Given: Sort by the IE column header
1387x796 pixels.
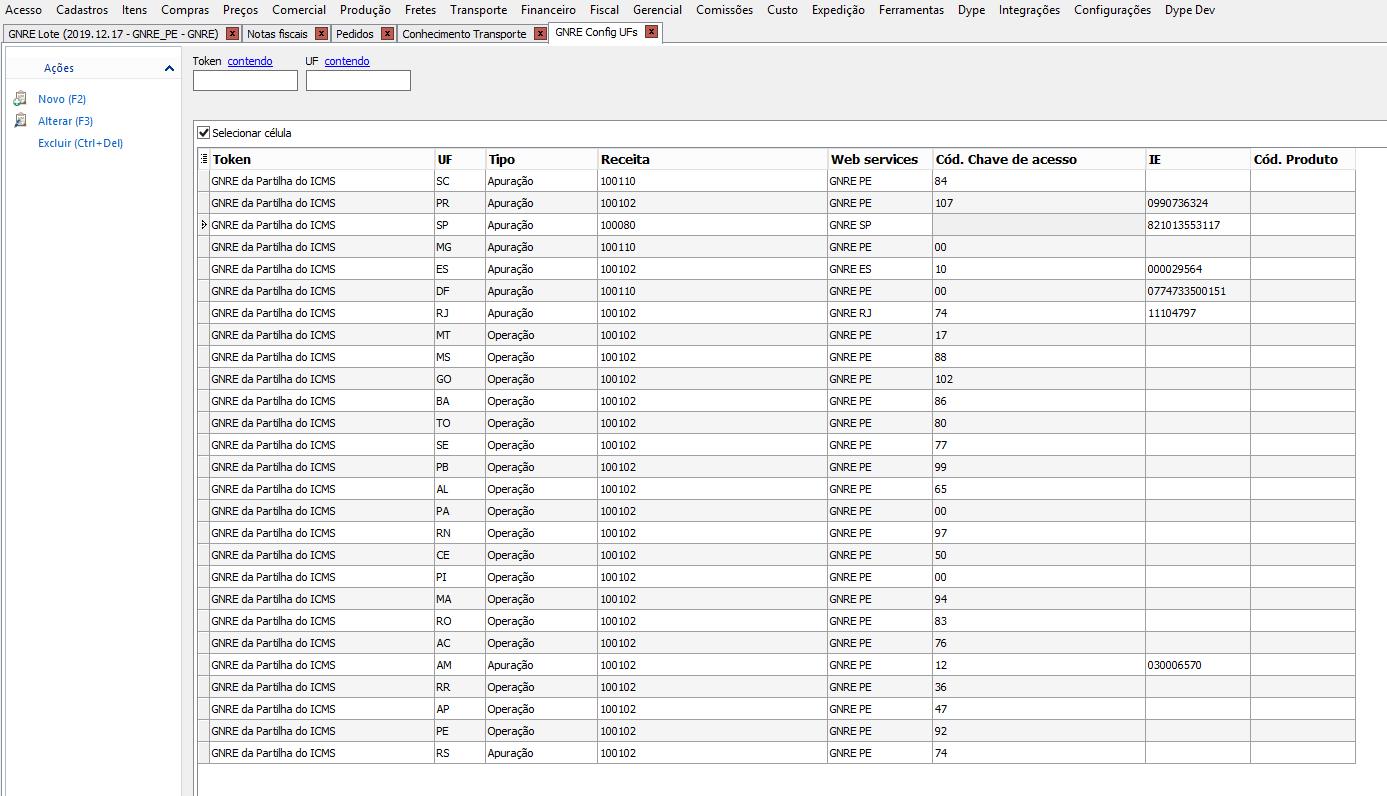Looking at the screenshot, I should pos(1198,159).
